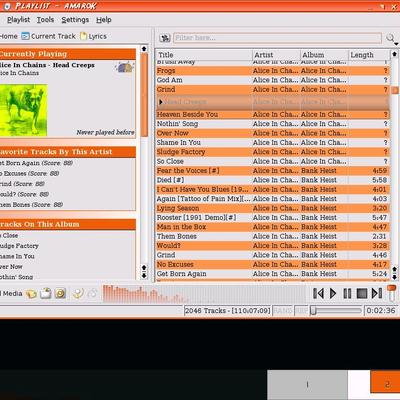Screen dimensions: 400x400
Task: Select the Man in the Box track
Action: click(x=273, y=227)
